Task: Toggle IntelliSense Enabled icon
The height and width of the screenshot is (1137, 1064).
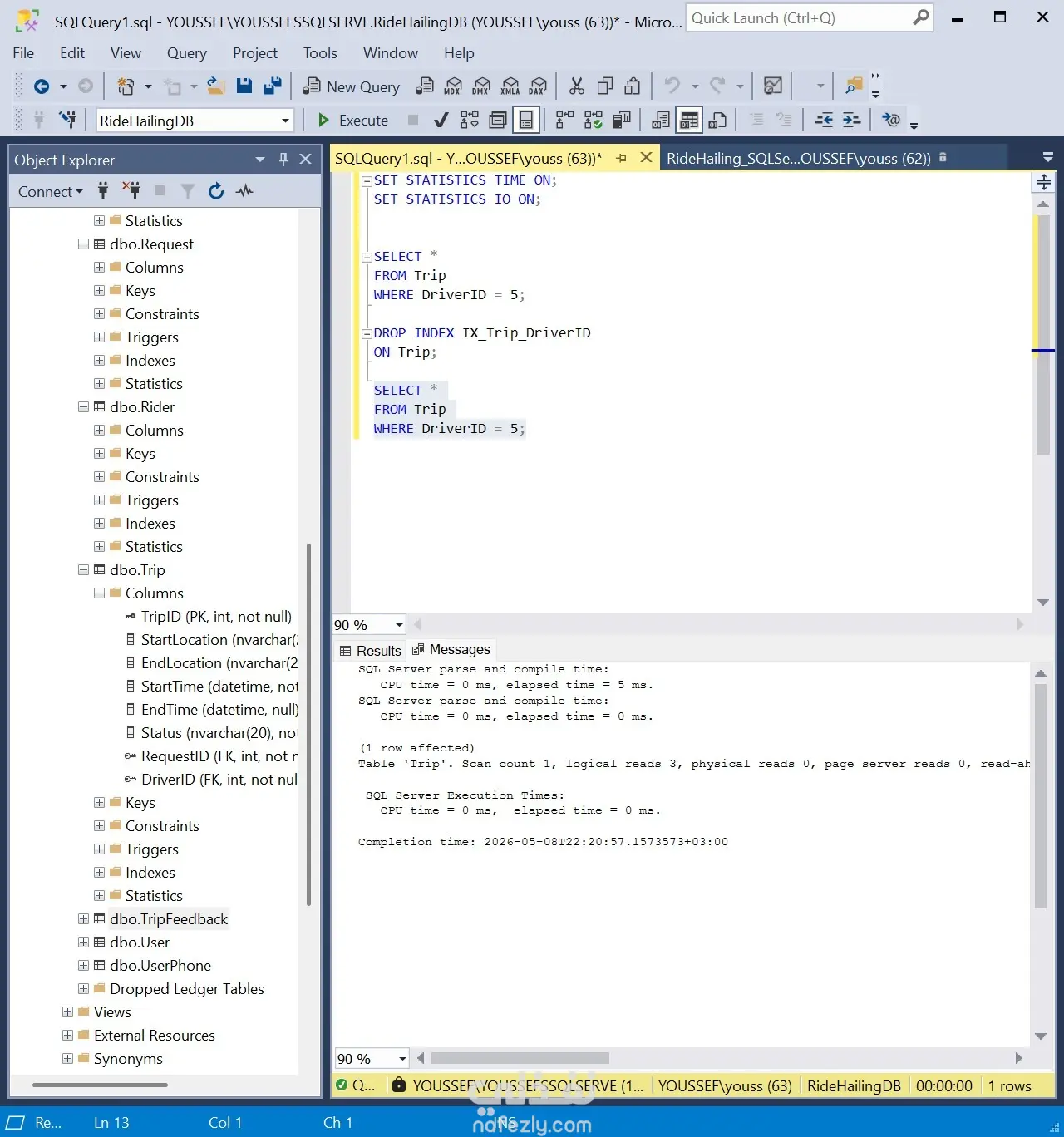Action: 526,121
